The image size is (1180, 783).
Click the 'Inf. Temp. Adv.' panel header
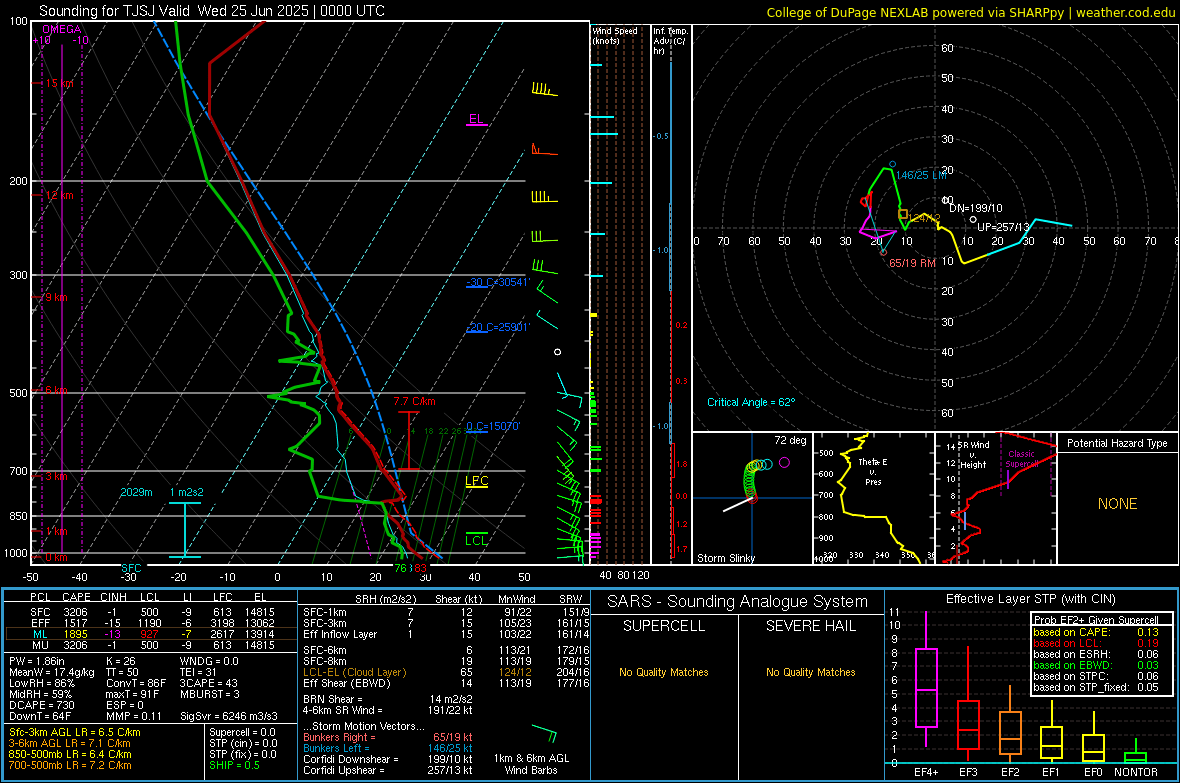(x=670, y=41)
